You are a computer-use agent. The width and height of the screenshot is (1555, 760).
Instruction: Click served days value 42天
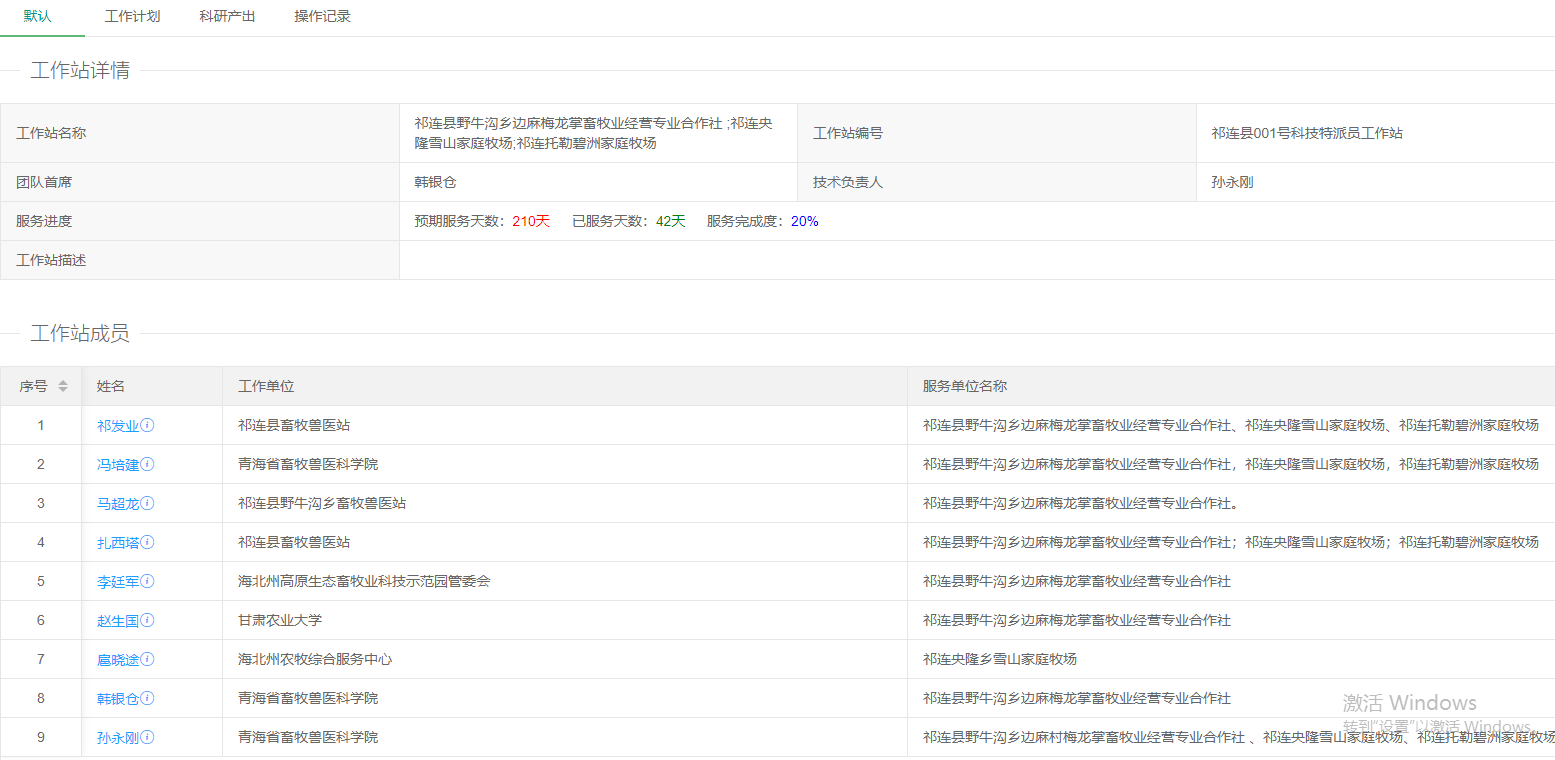pos(671,221)
